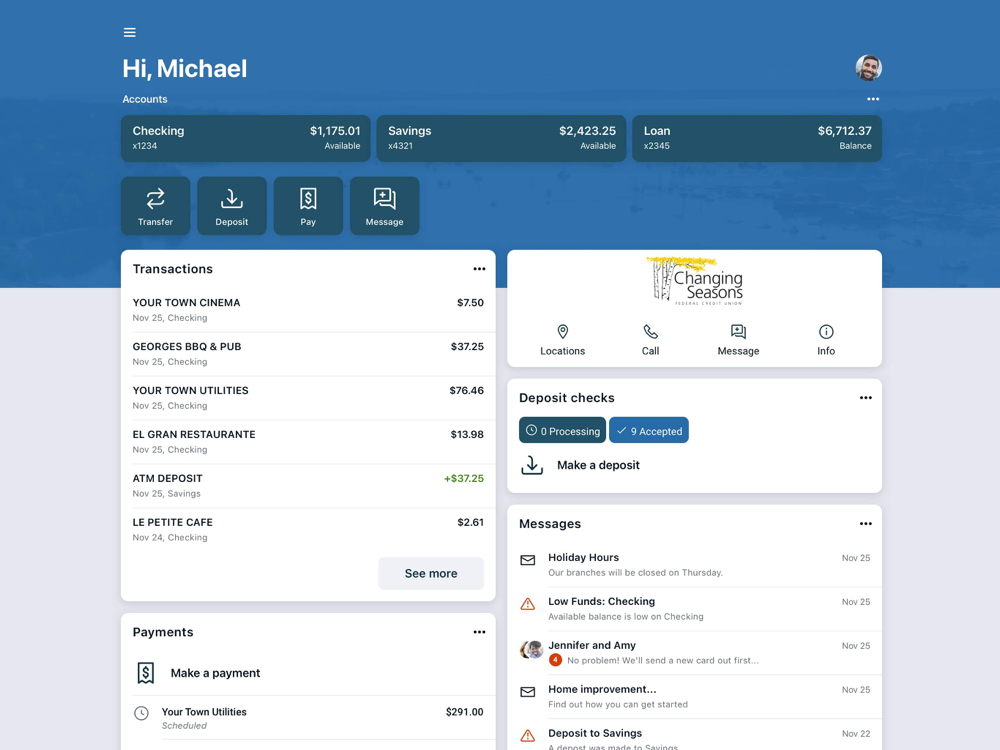This screenshot has width=1000, height=750.
Task: Click scheduled payment clock icon
Action: click(141, 713)
